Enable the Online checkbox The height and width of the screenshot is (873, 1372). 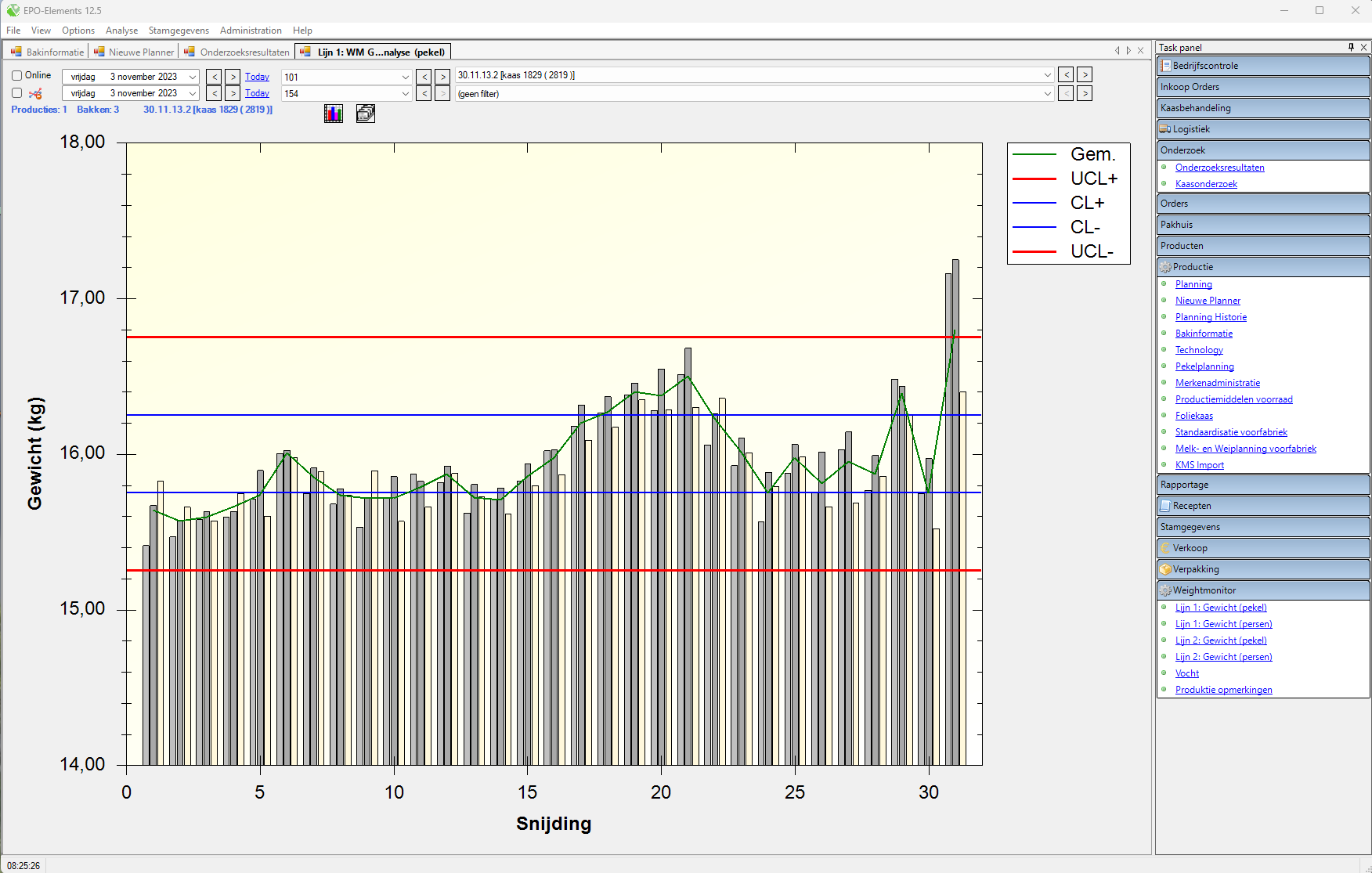click(x=16, y=75)
